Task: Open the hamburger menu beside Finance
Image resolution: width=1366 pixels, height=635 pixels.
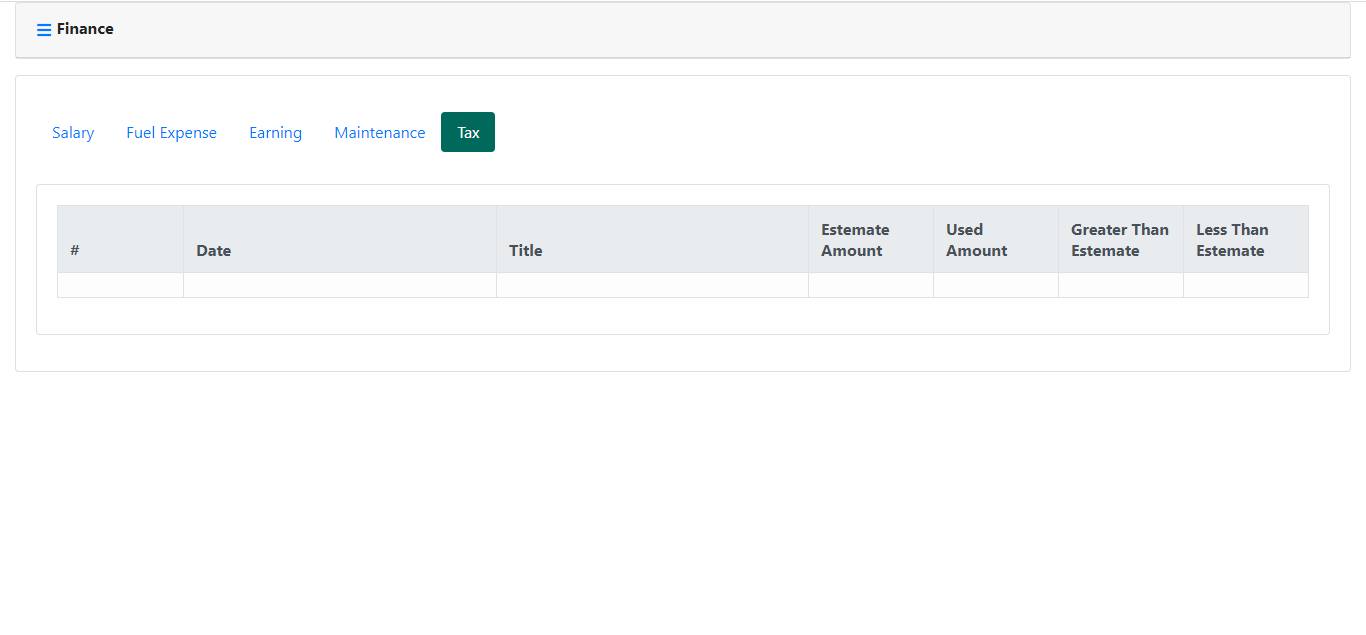Action: pos(44,30)
